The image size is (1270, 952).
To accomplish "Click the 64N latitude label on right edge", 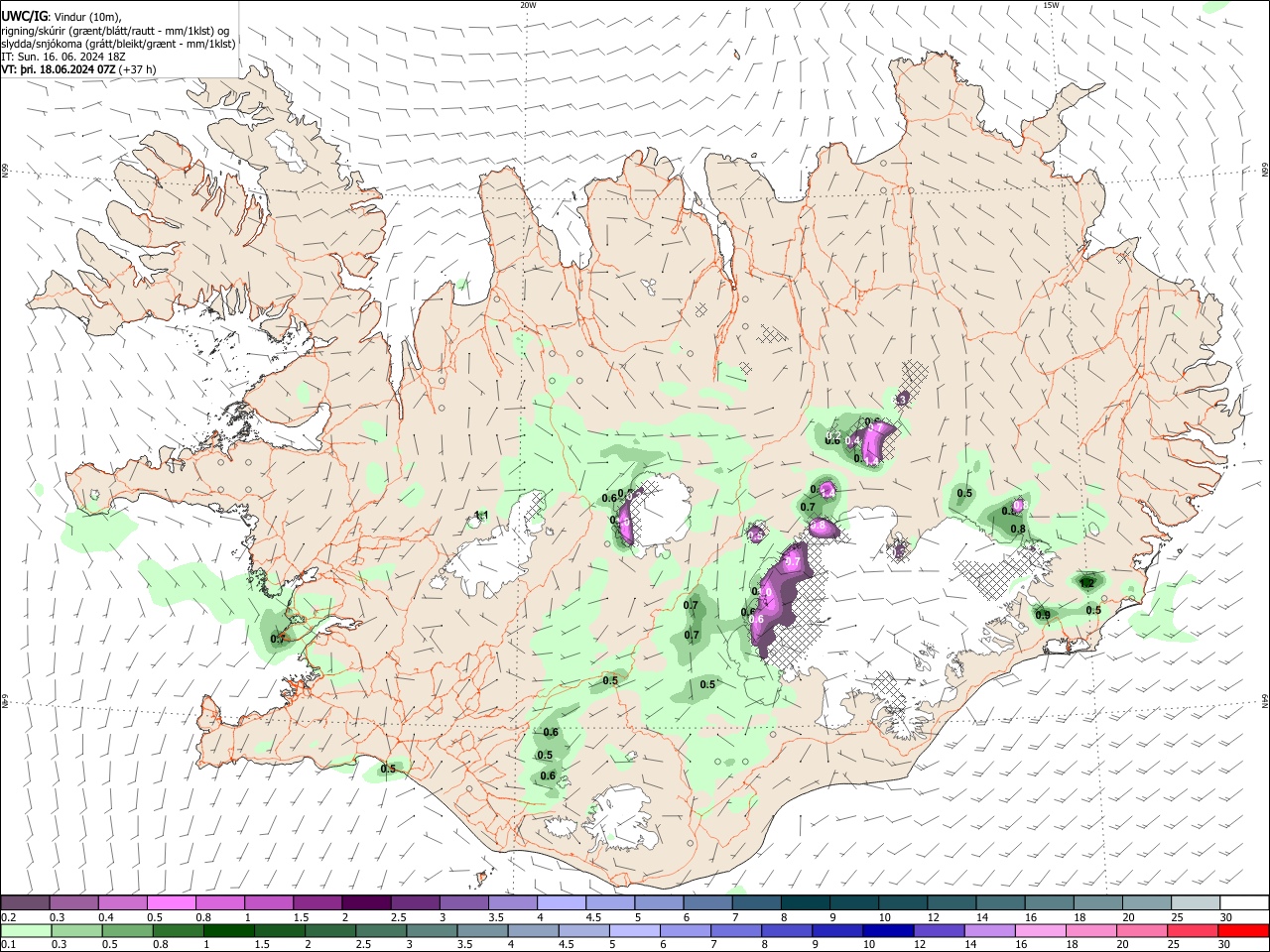I will click(x=1265, y=700).
